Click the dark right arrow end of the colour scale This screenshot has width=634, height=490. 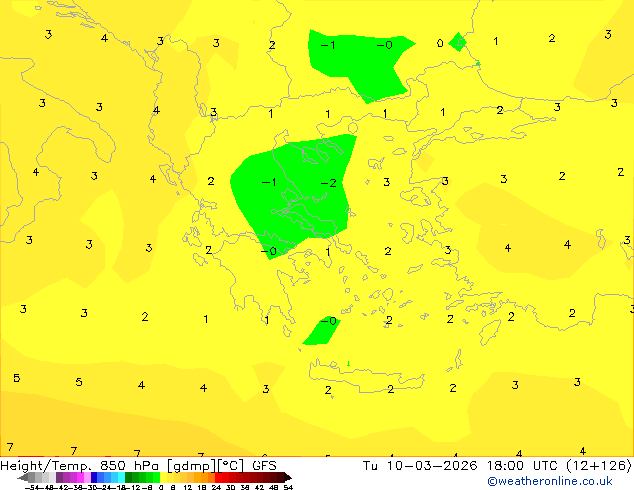288,478
